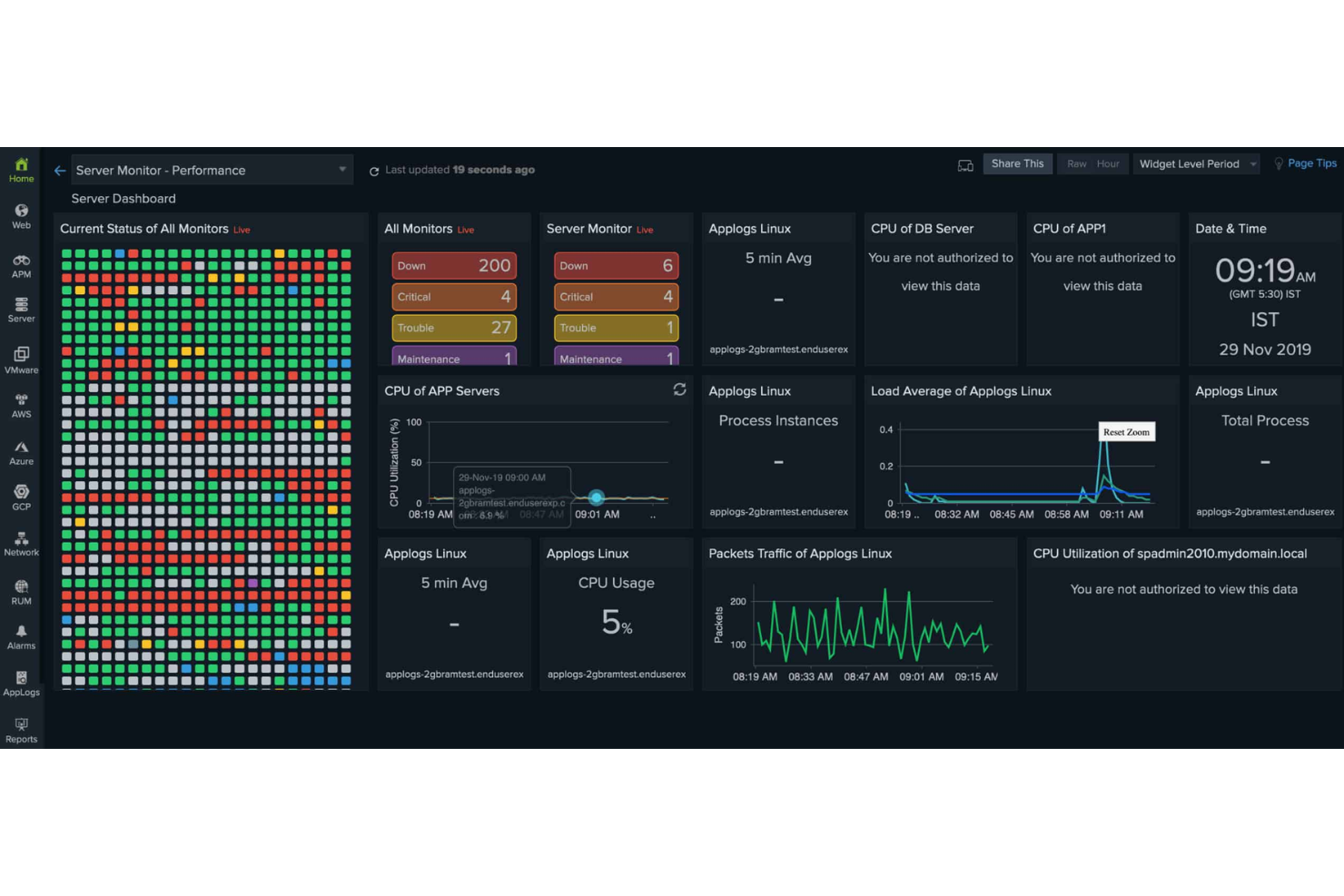The width and height of the screenshot is (1344, 896).
Task: Open the Alarms panel
Action: [x=21, y=637]
